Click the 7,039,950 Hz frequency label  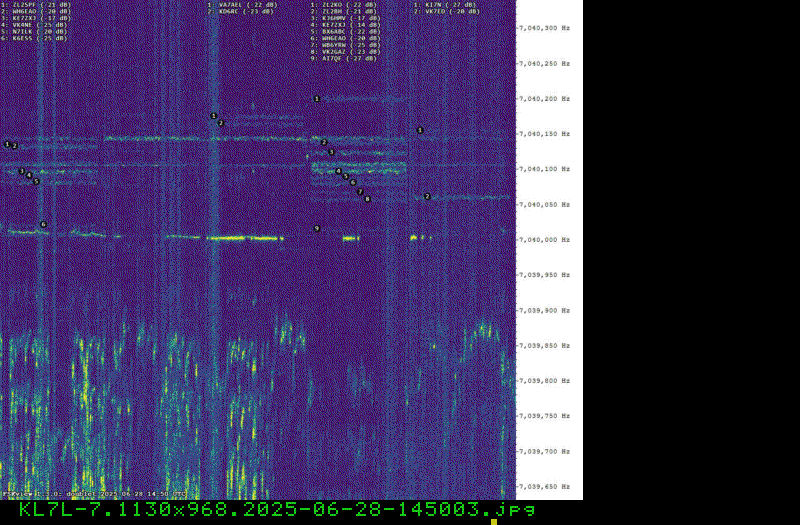click(x=544, y=275)
